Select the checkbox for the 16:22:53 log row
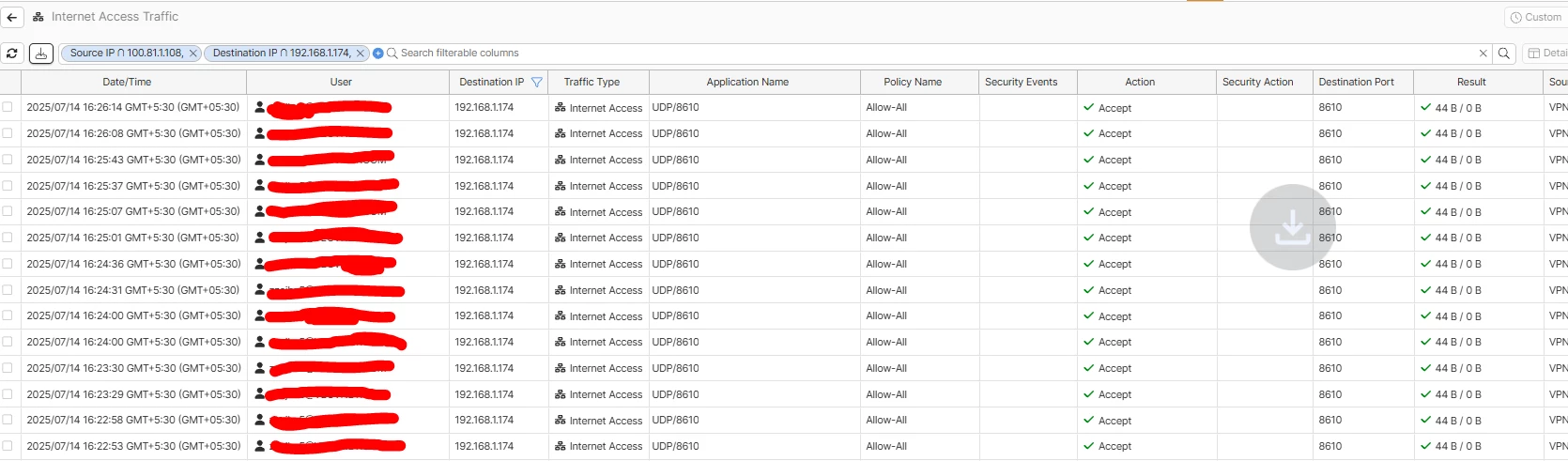Viewport: 1568px width, 461px height. (8, 446)
